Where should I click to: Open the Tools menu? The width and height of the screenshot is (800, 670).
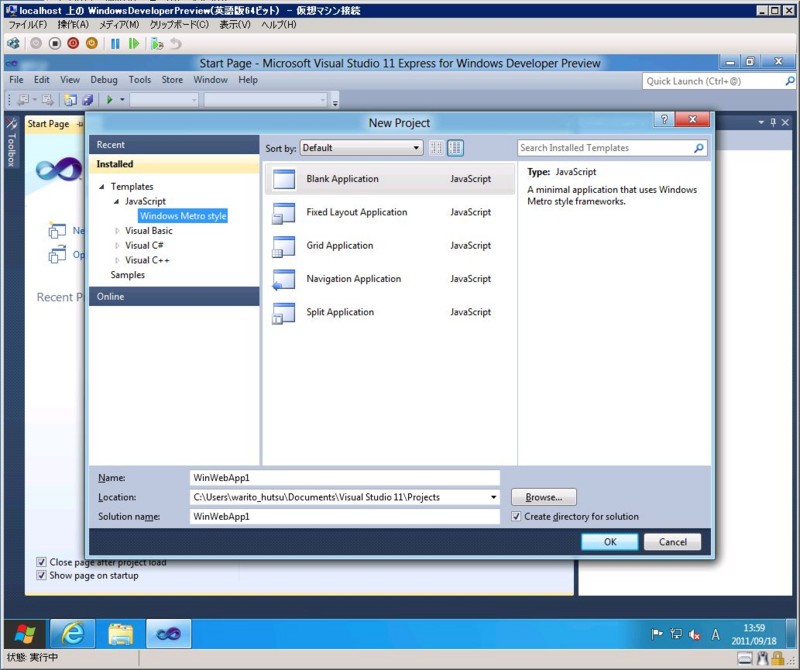click(x=139, y=80)
